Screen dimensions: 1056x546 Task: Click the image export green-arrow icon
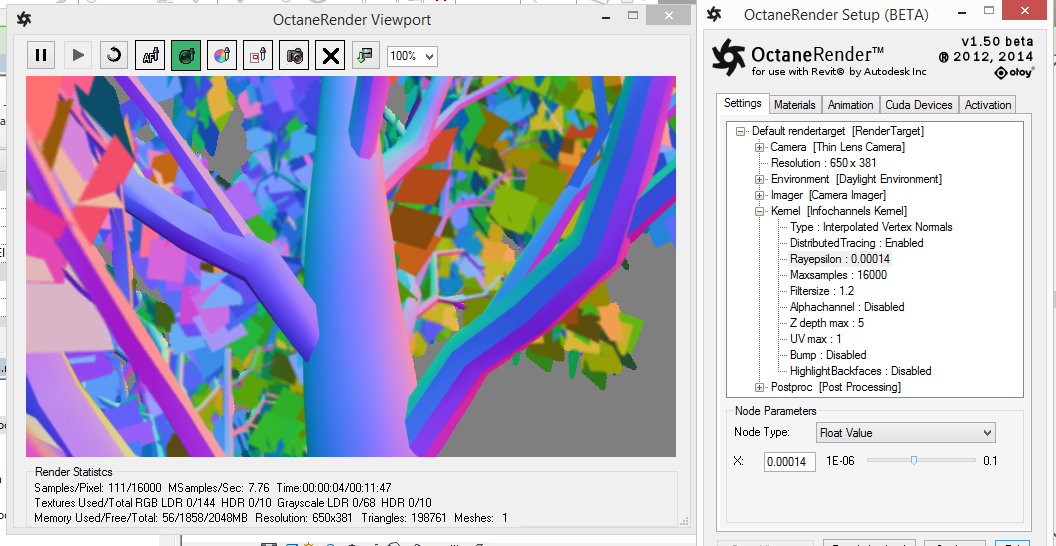366,55
